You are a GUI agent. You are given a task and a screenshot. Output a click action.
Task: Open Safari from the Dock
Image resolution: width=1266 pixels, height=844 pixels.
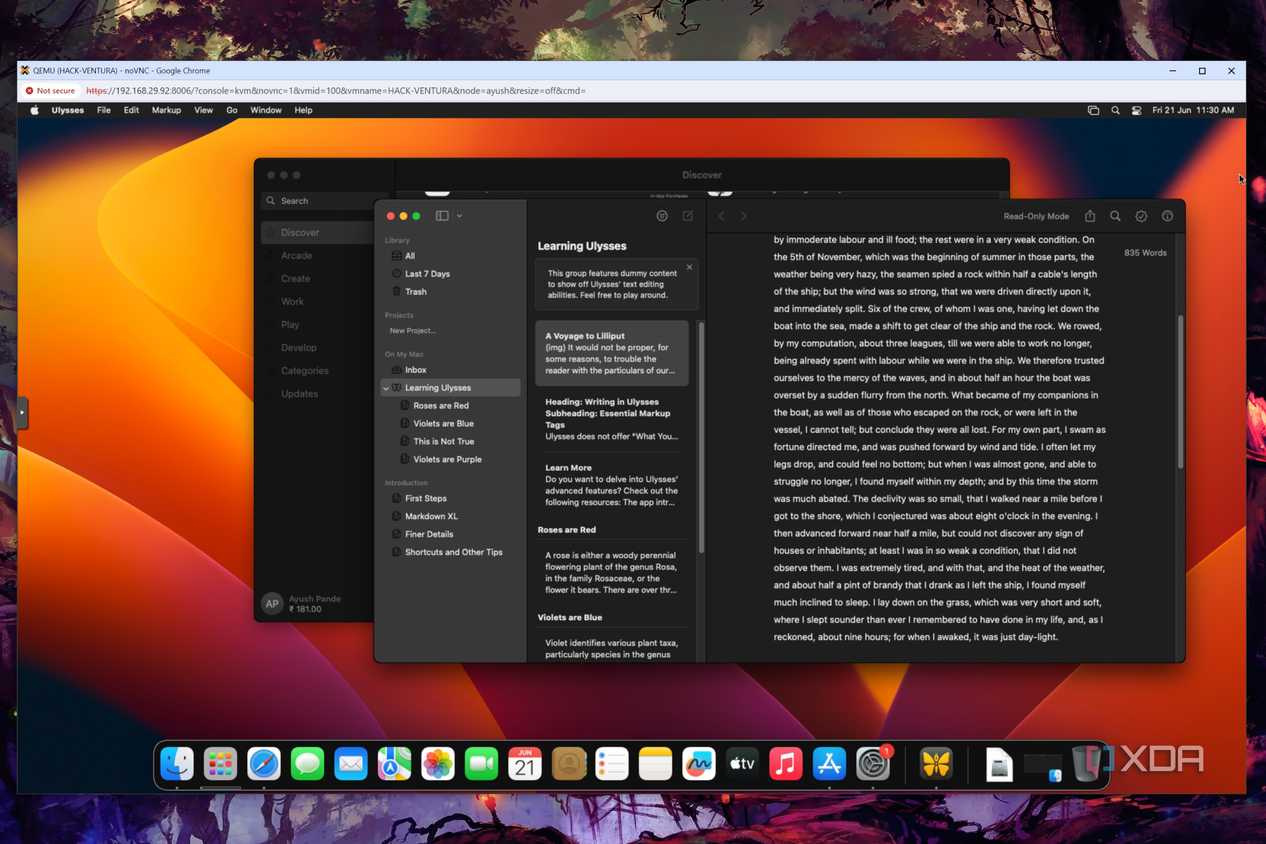coord(264,764)
